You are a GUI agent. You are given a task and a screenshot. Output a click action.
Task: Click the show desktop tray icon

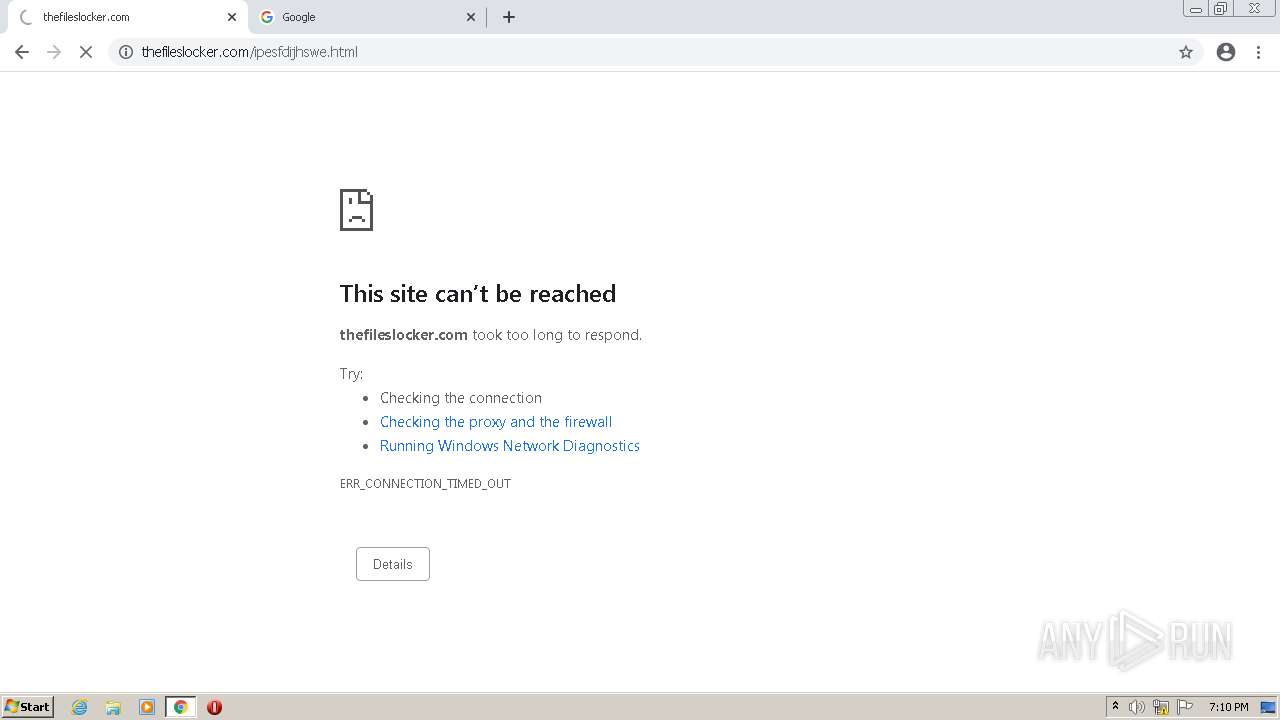click(1268, 707)
